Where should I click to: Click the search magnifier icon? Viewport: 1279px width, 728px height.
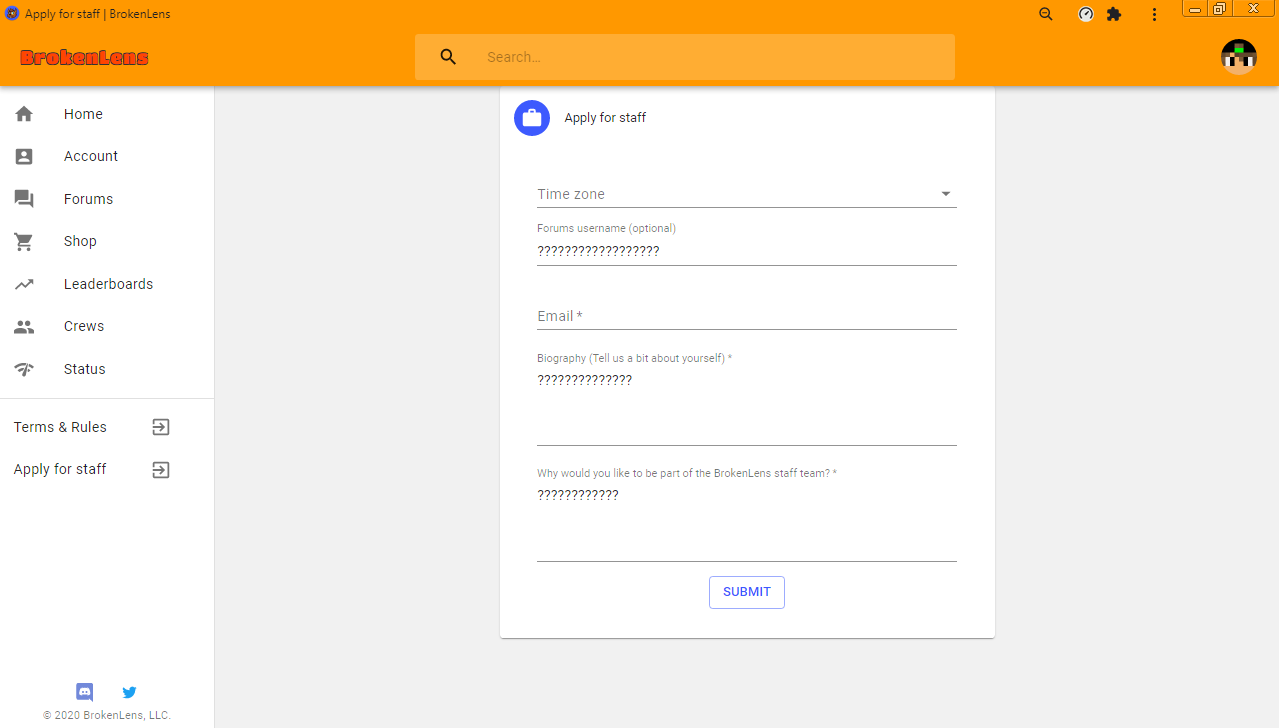448,57
